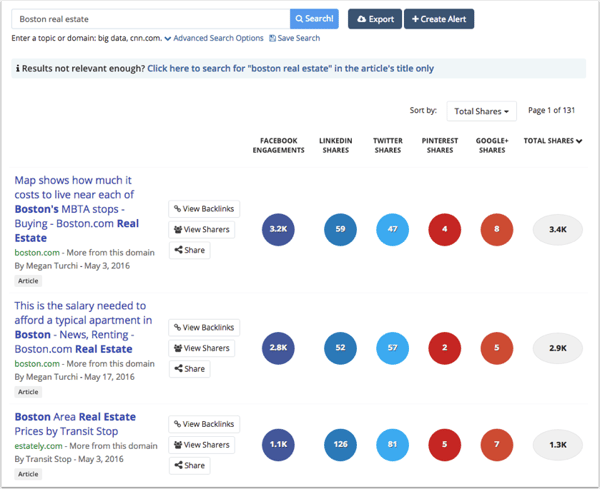View Sharers for the MBTA stops article
The width and height of the screenshot is (600, 489).
tap(204, 230)
